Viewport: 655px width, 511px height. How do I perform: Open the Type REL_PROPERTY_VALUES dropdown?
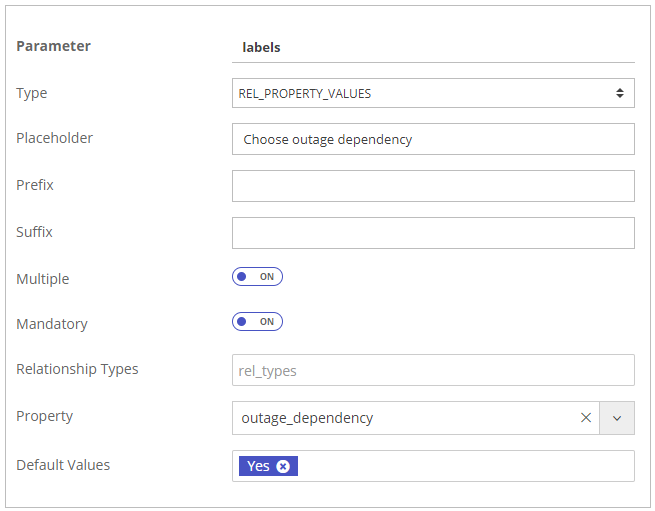(420, 93)
